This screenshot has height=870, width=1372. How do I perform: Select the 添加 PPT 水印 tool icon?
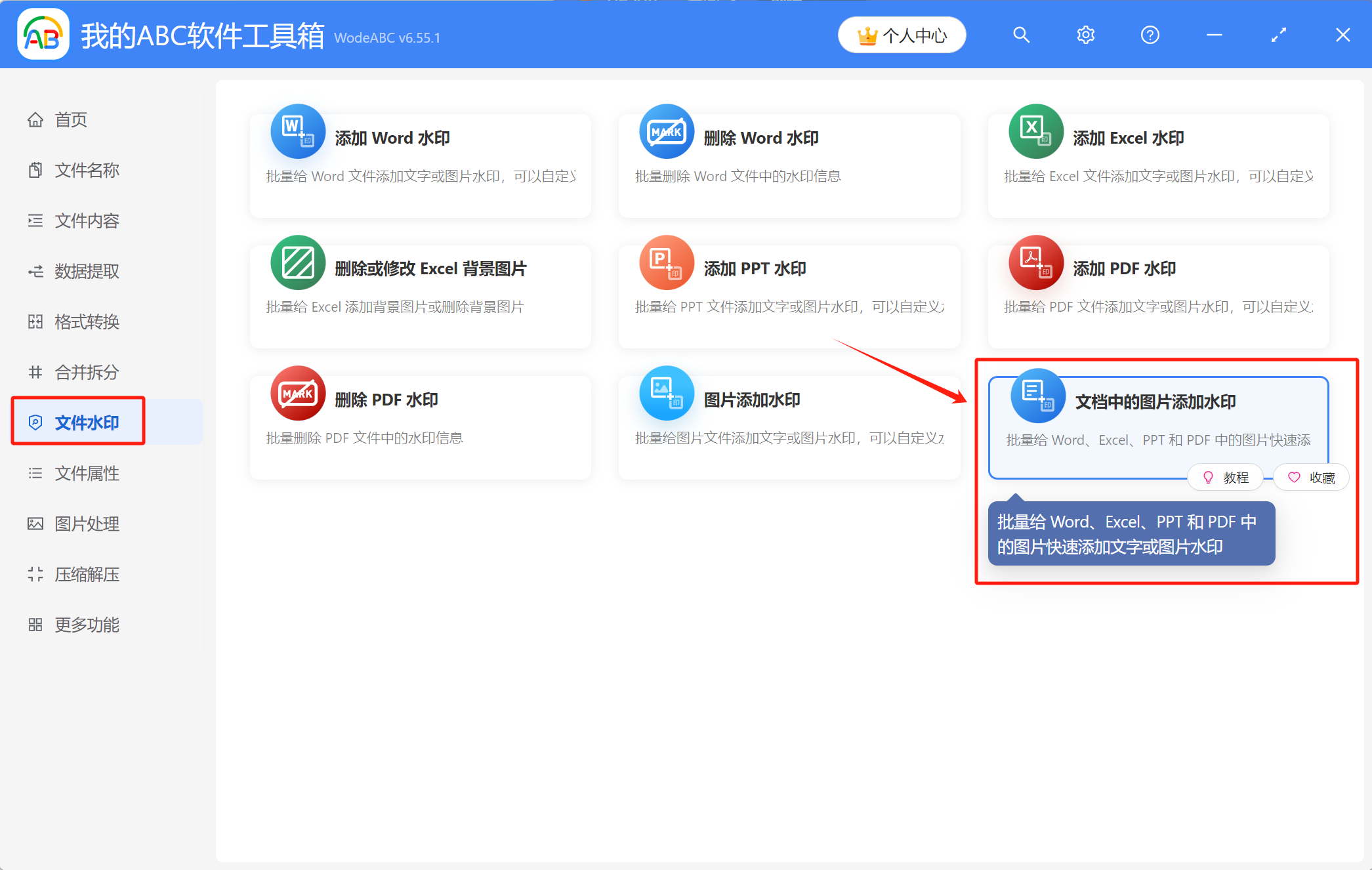[667, 262]
